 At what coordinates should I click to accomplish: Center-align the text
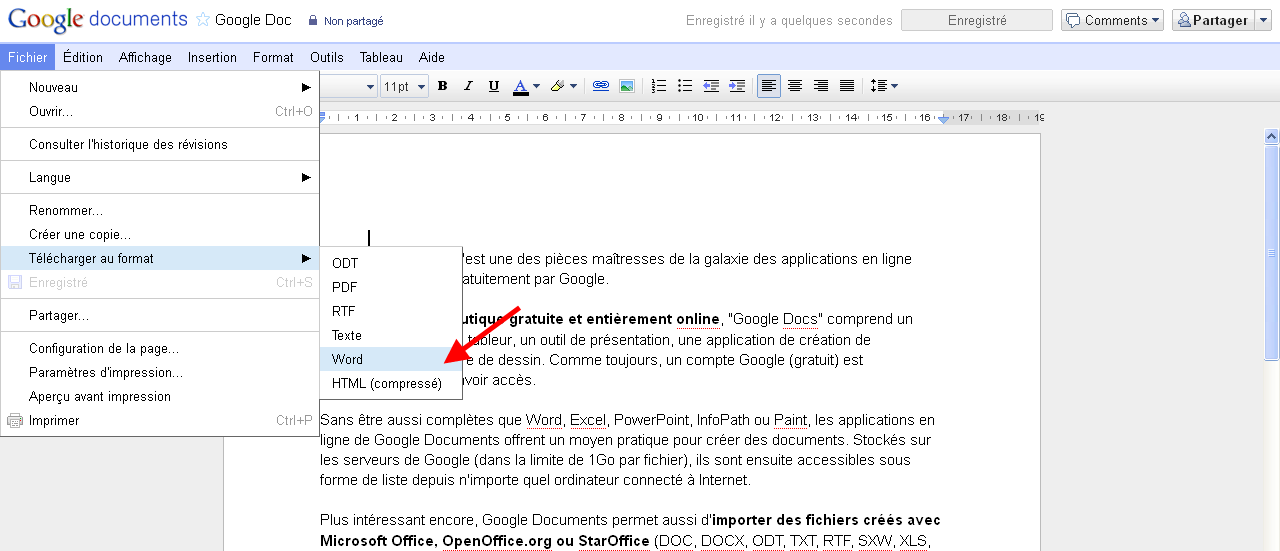795,86
